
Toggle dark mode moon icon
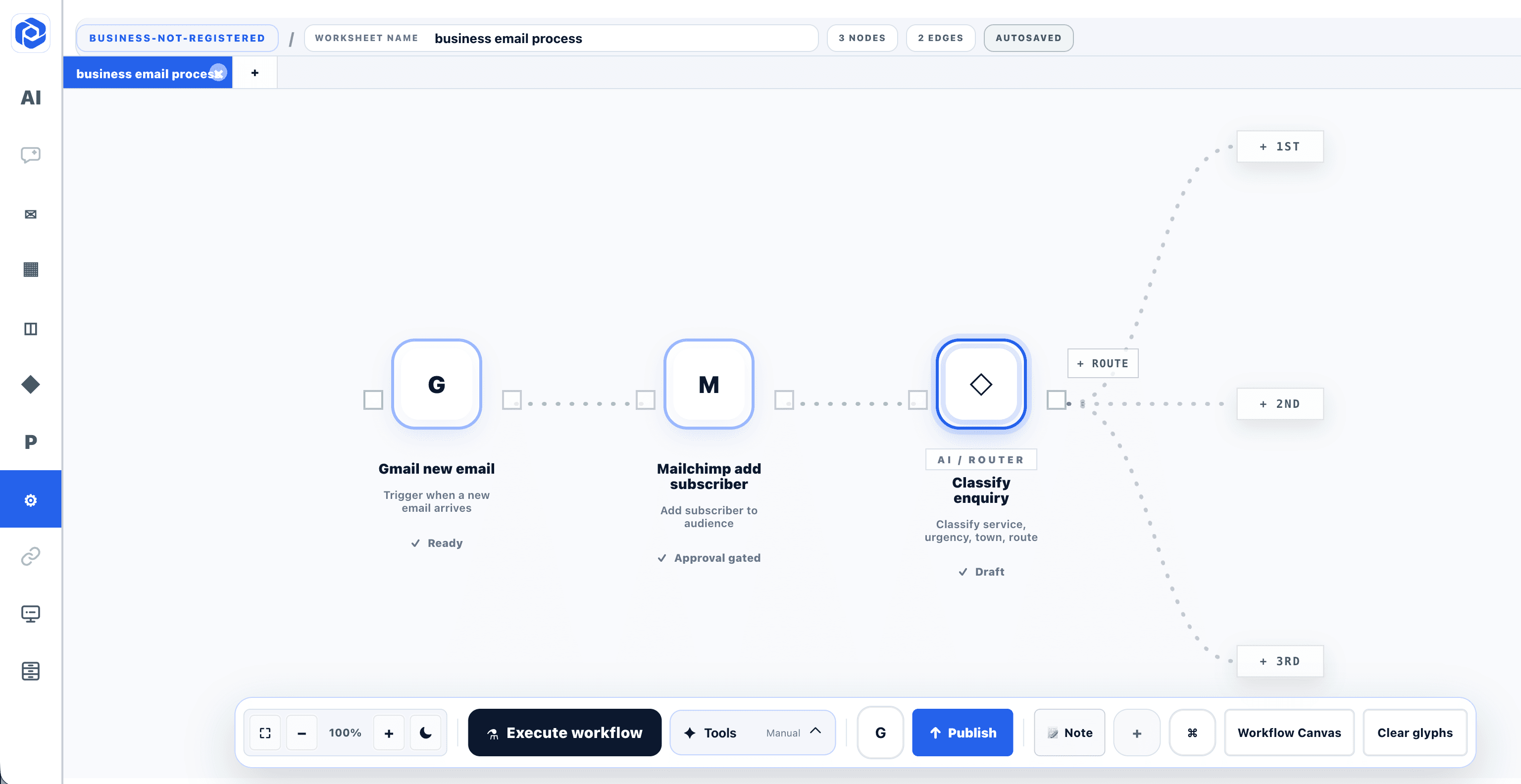click(425, 733)
